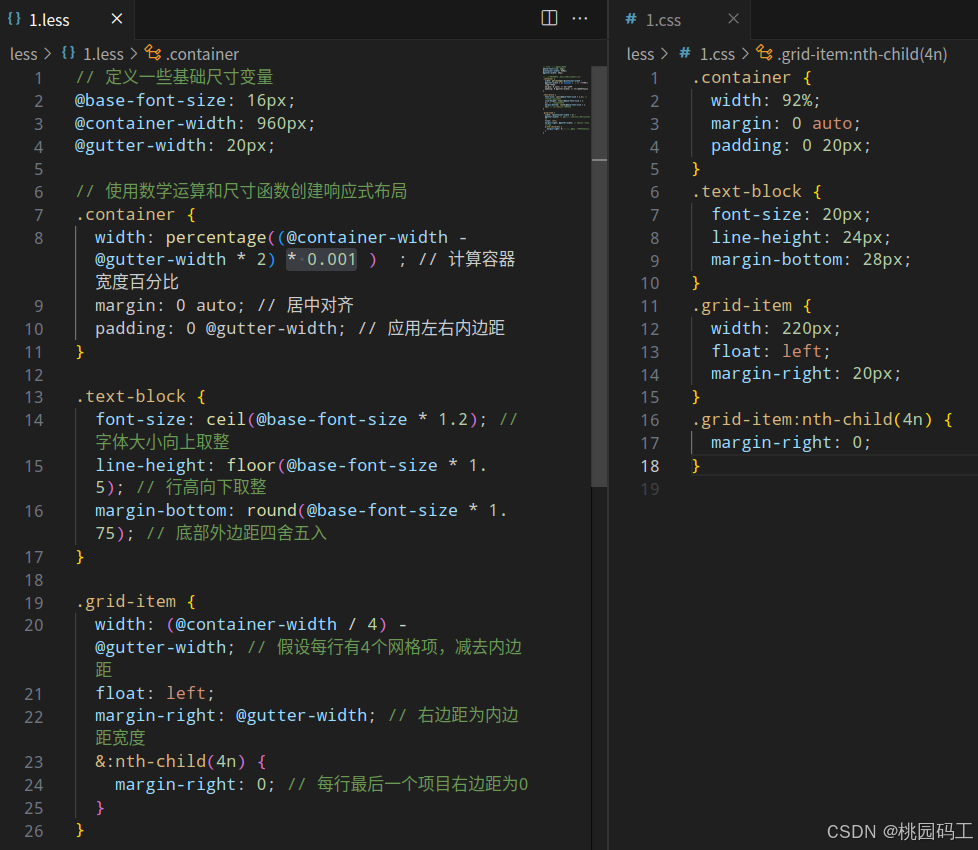
Task: Click the symbol icon before .container breadcrumb
Action: point(153,53)
